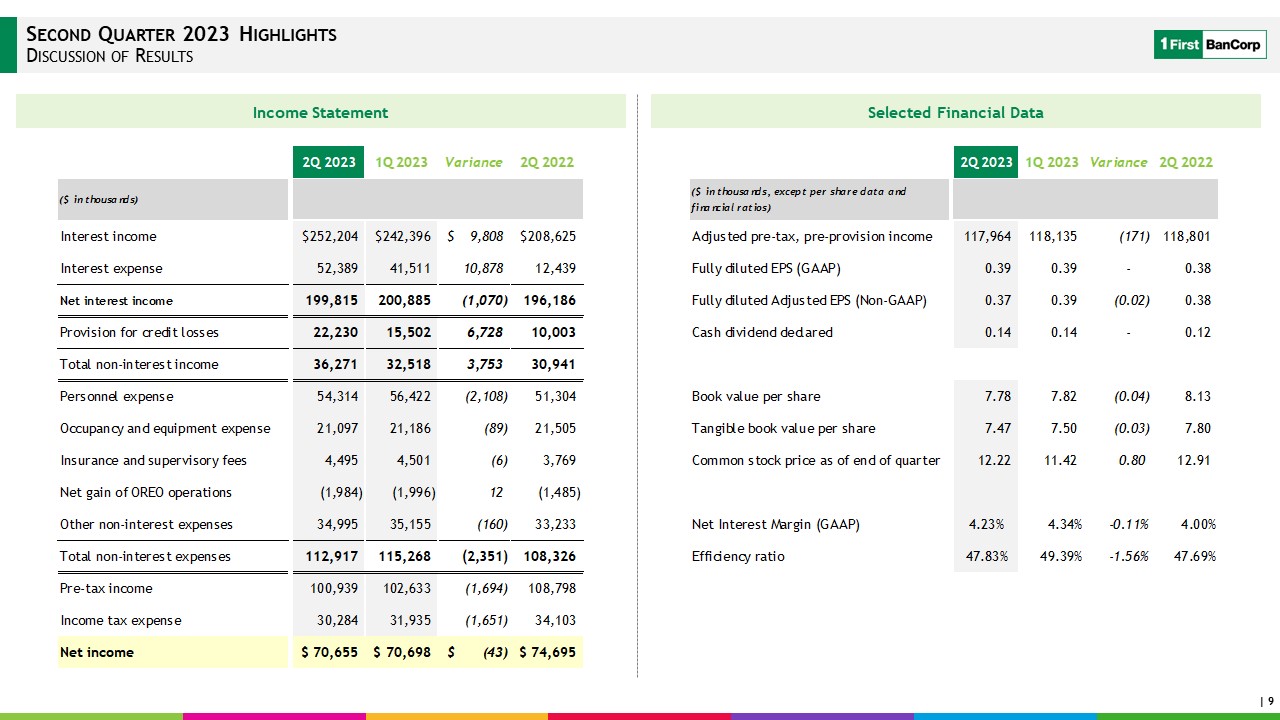Select the Book value per share label
Image resolution: width=1280 pixels, height=720 pixels.
[755, 396]
